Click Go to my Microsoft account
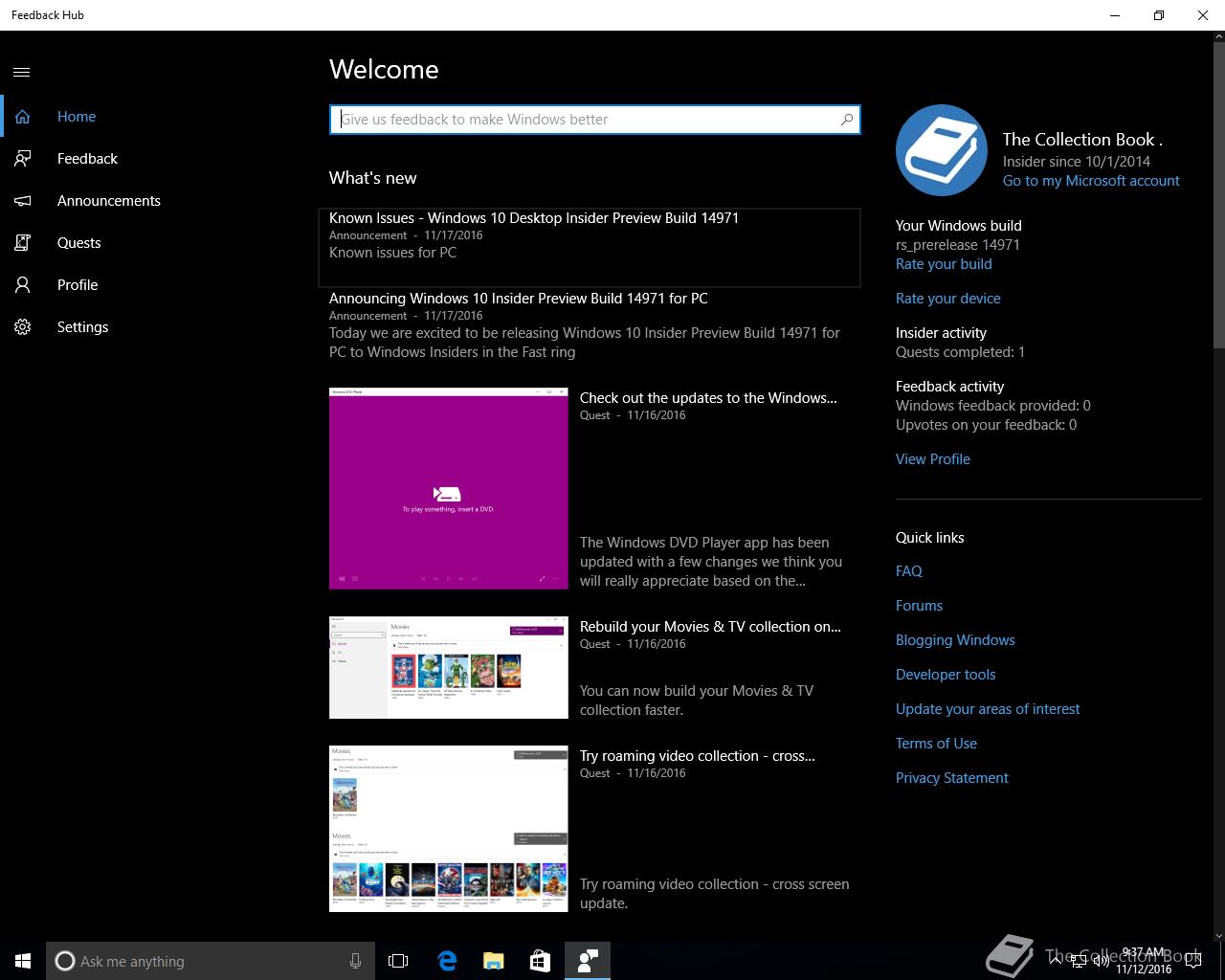Image resolution: width=1225 pixels, height=980 pixels. (x=1091, y=181)
